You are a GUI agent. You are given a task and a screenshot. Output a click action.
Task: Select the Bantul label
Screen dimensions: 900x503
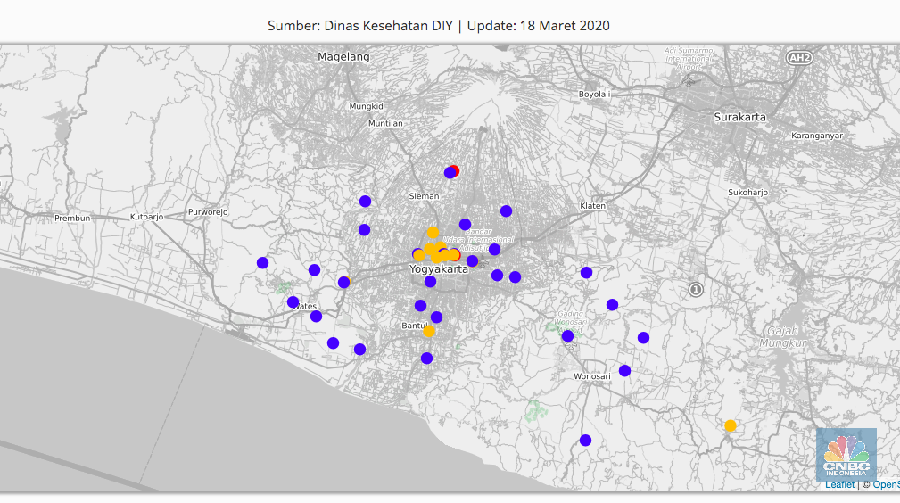[x=413, y=325]
